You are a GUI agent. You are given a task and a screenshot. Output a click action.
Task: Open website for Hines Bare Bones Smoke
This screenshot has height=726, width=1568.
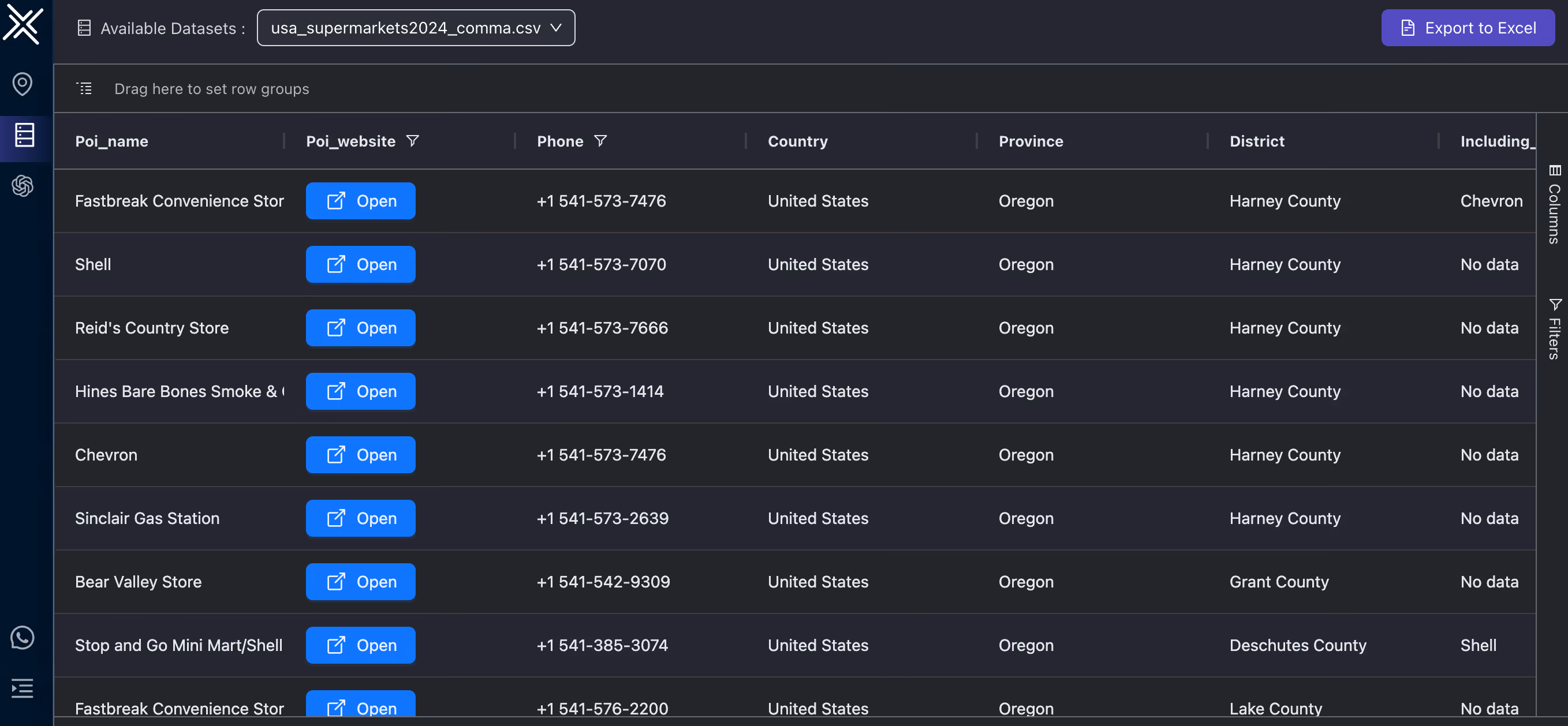[360, 391]
